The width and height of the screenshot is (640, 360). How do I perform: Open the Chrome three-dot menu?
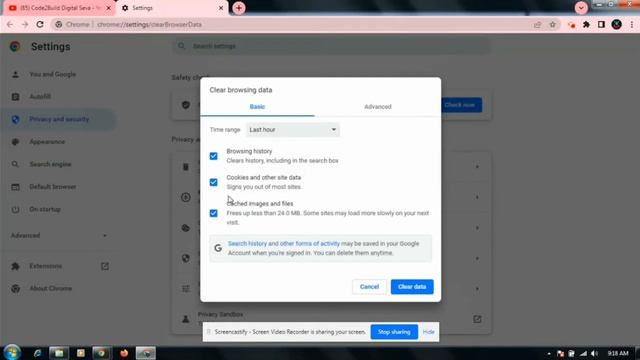click(632, 24)
